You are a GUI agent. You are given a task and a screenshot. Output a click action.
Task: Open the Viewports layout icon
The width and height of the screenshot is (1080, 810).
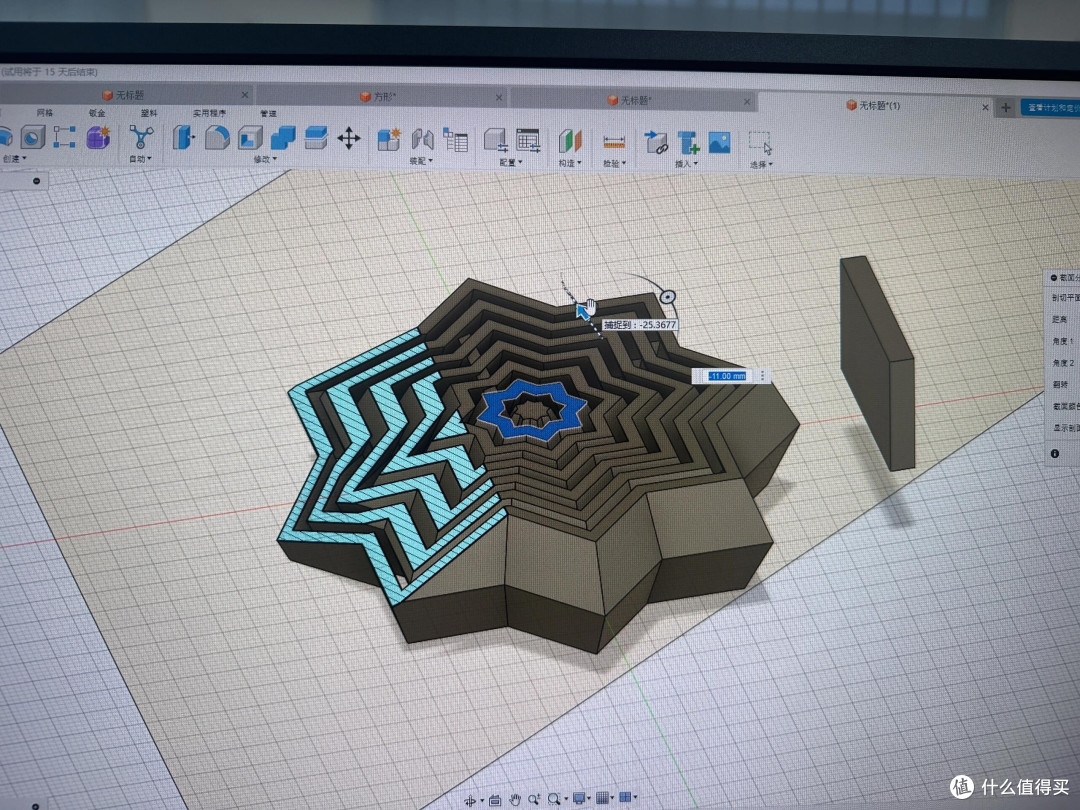[625, 796]
